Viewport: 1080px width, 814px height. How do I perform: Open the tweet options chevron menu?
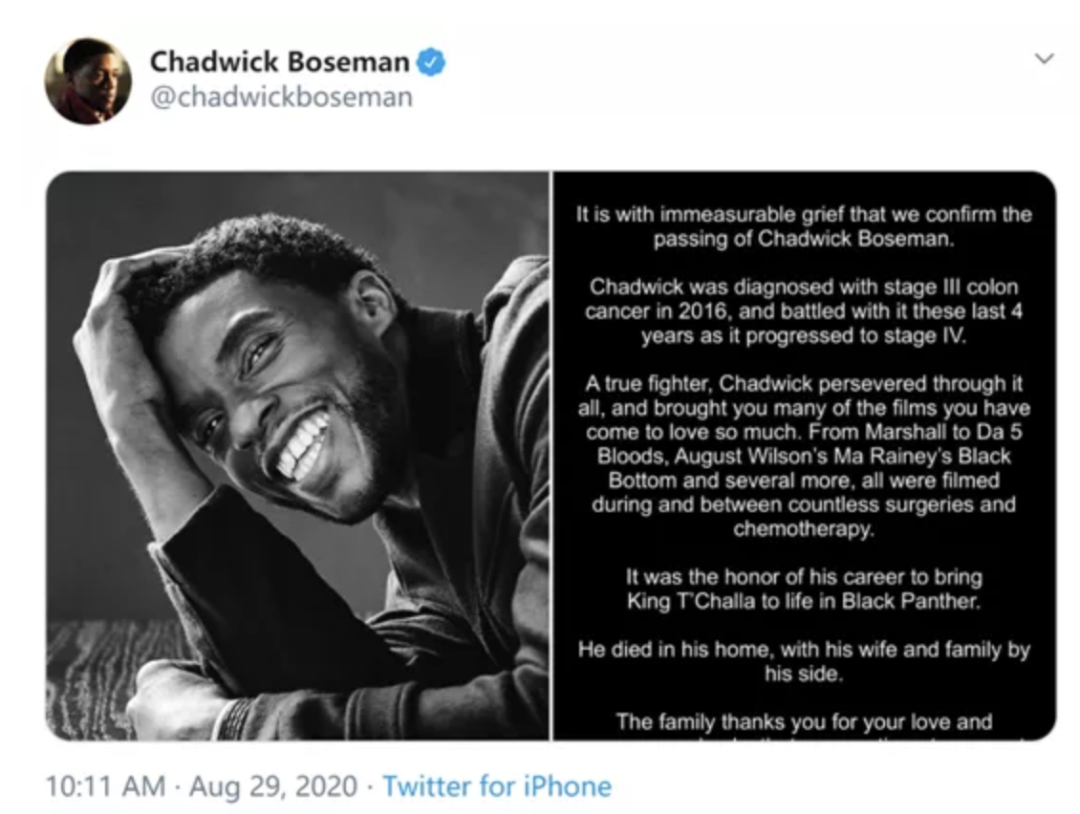click(x=1044, y=59)
